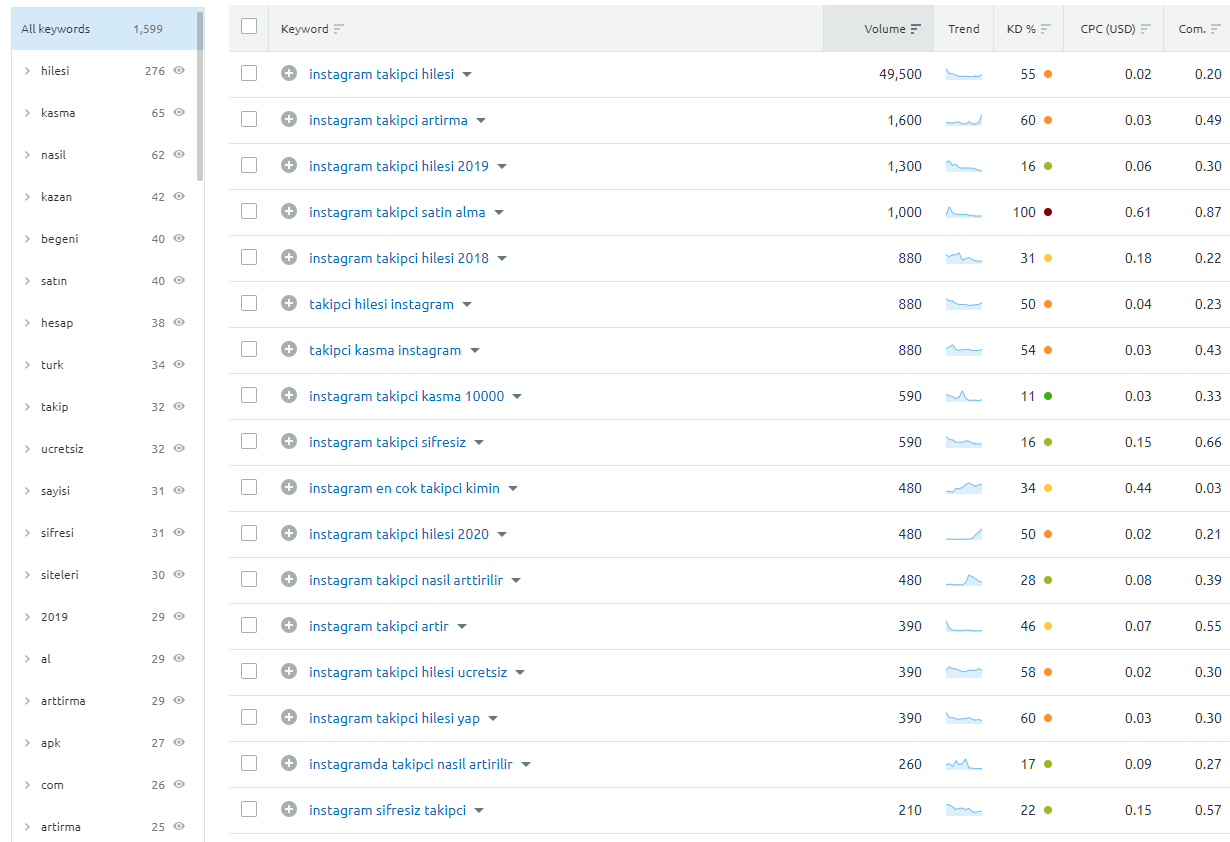This screenshot has height=842, width=1230.
Task: Add 'instagram takipci hilesi 2018' using plus icon
Action: tap(289, 258)
